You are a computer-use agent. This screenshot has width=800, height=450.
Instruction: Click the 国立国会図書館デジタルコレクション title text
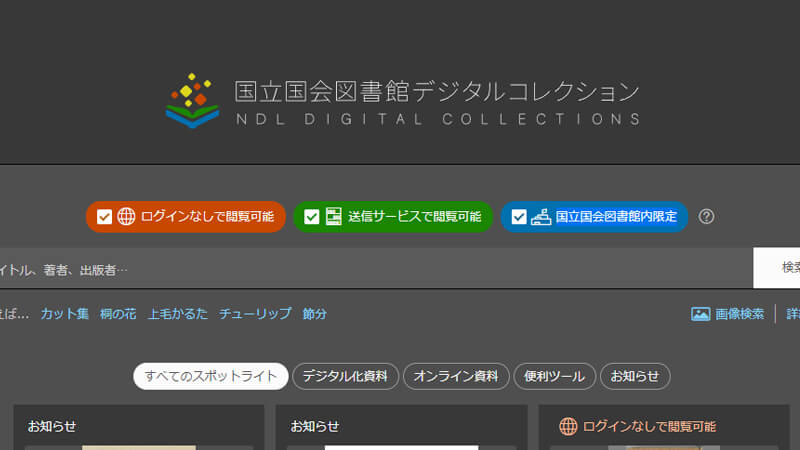point(437,91)
